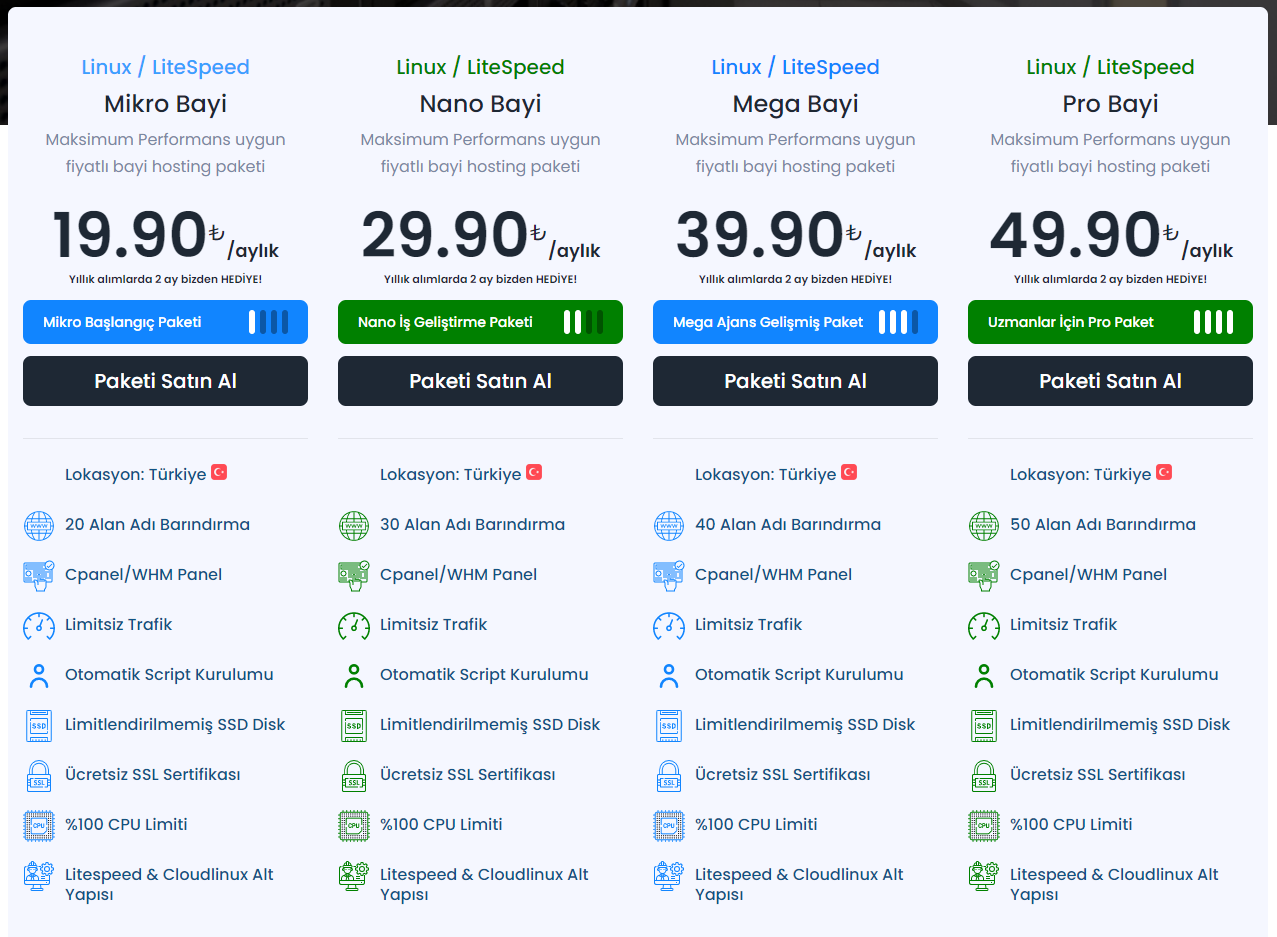Click globe icon beside 20 Alan Adı Barındırma
The image size is (1277, 937).
pos(39,525)
